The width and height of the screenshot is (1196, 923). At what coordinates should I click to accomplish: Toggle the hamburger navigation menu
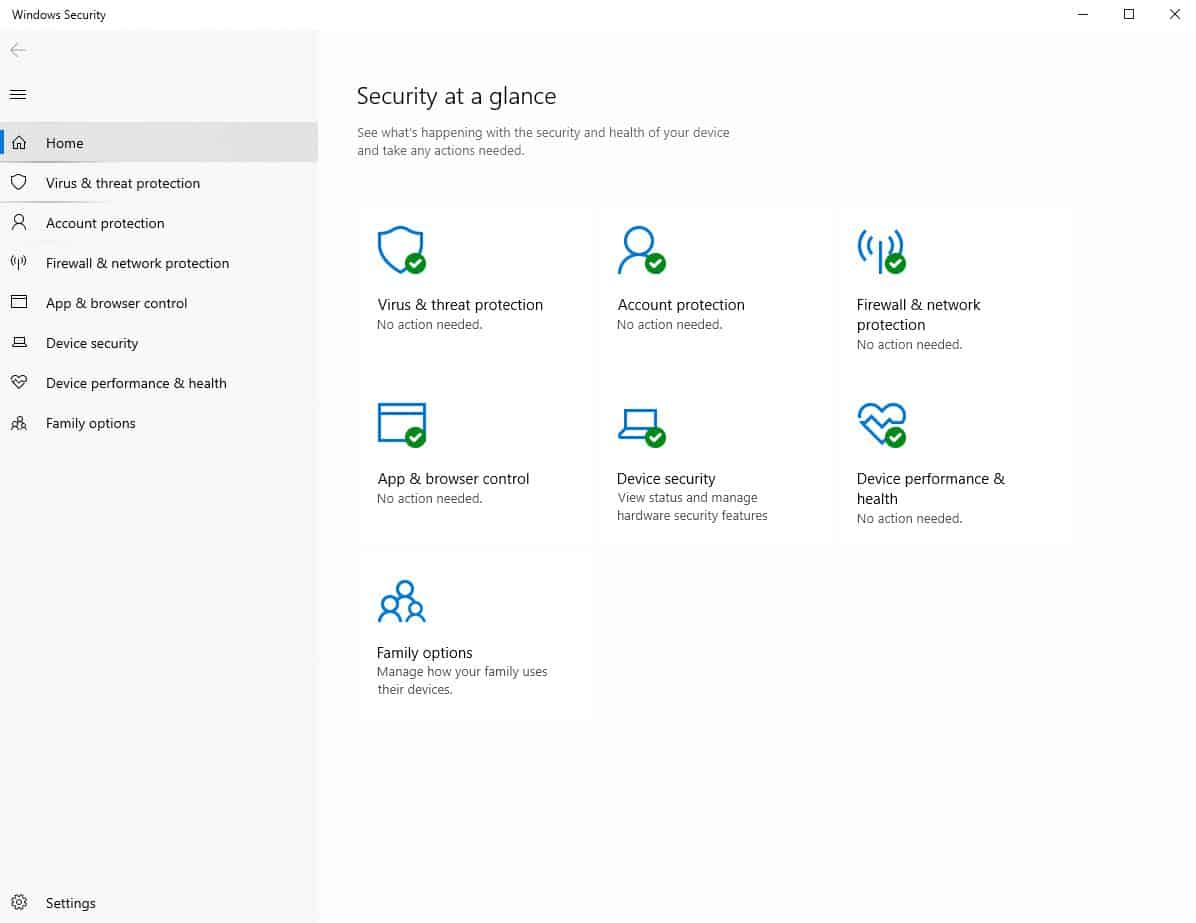coord(18,95)
